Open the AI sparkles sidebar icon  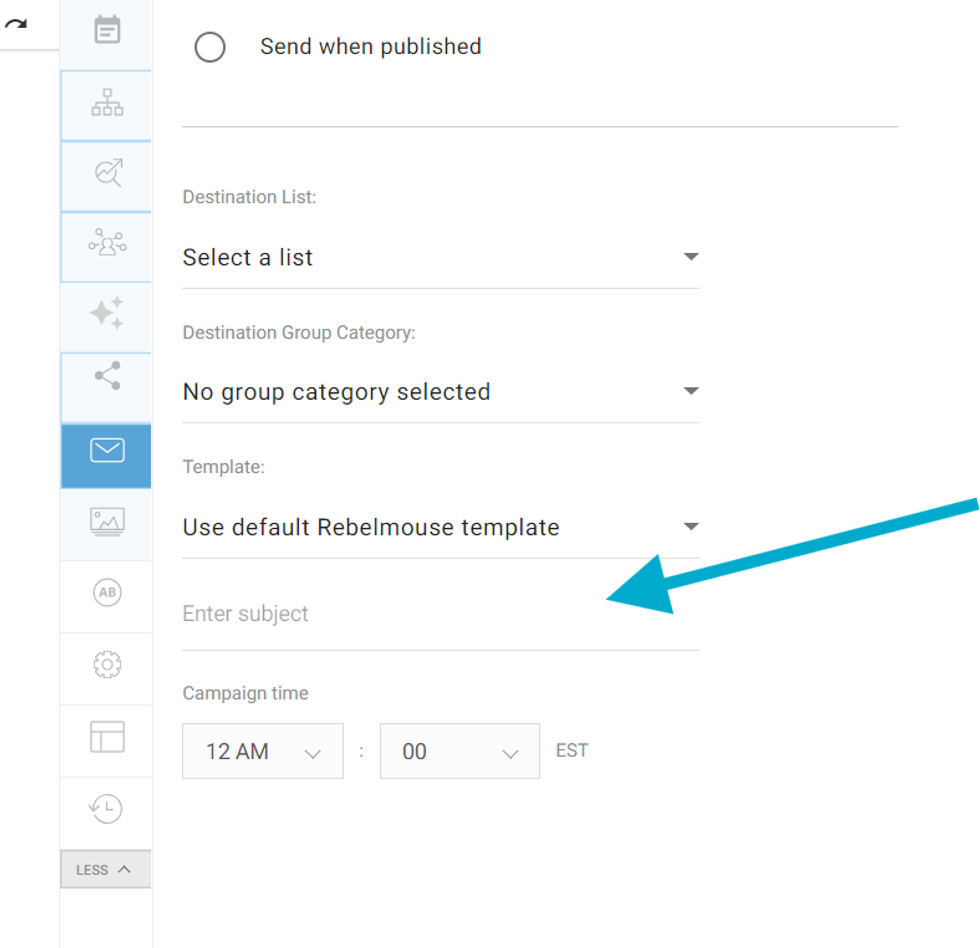coord(107,313)
